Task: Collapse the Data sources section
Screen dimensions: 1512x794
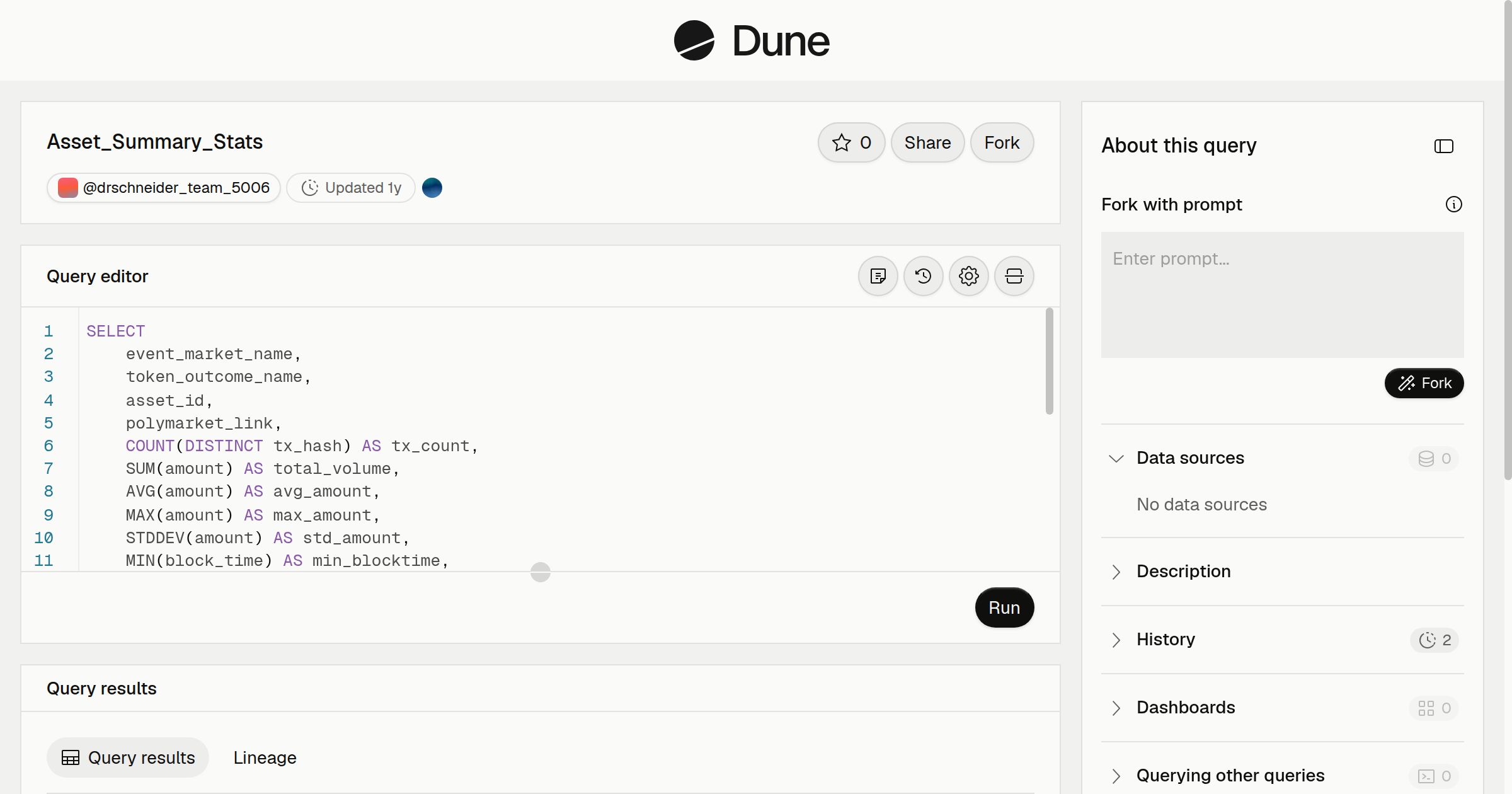Action: click(x=1116, y=458)
